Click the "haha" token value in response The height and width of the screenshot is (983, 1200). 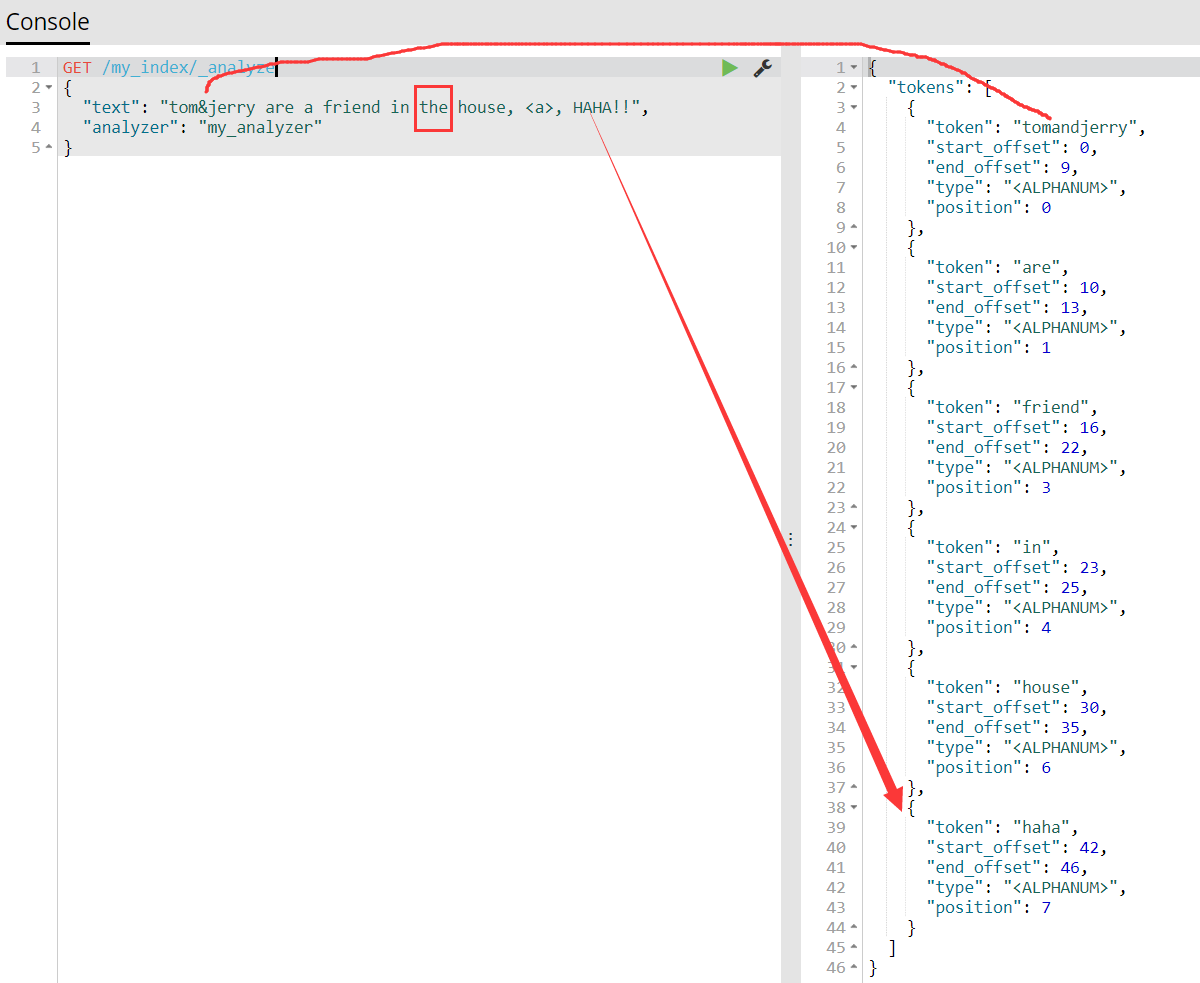coord(1042,827)
